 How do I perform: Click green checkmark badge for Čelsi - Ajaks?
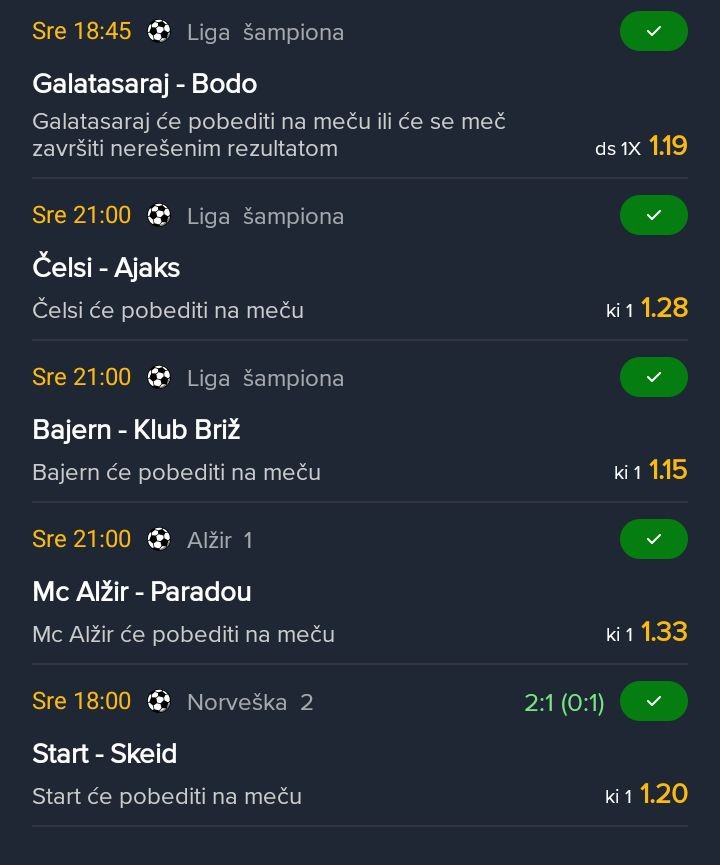pos(653,215)
